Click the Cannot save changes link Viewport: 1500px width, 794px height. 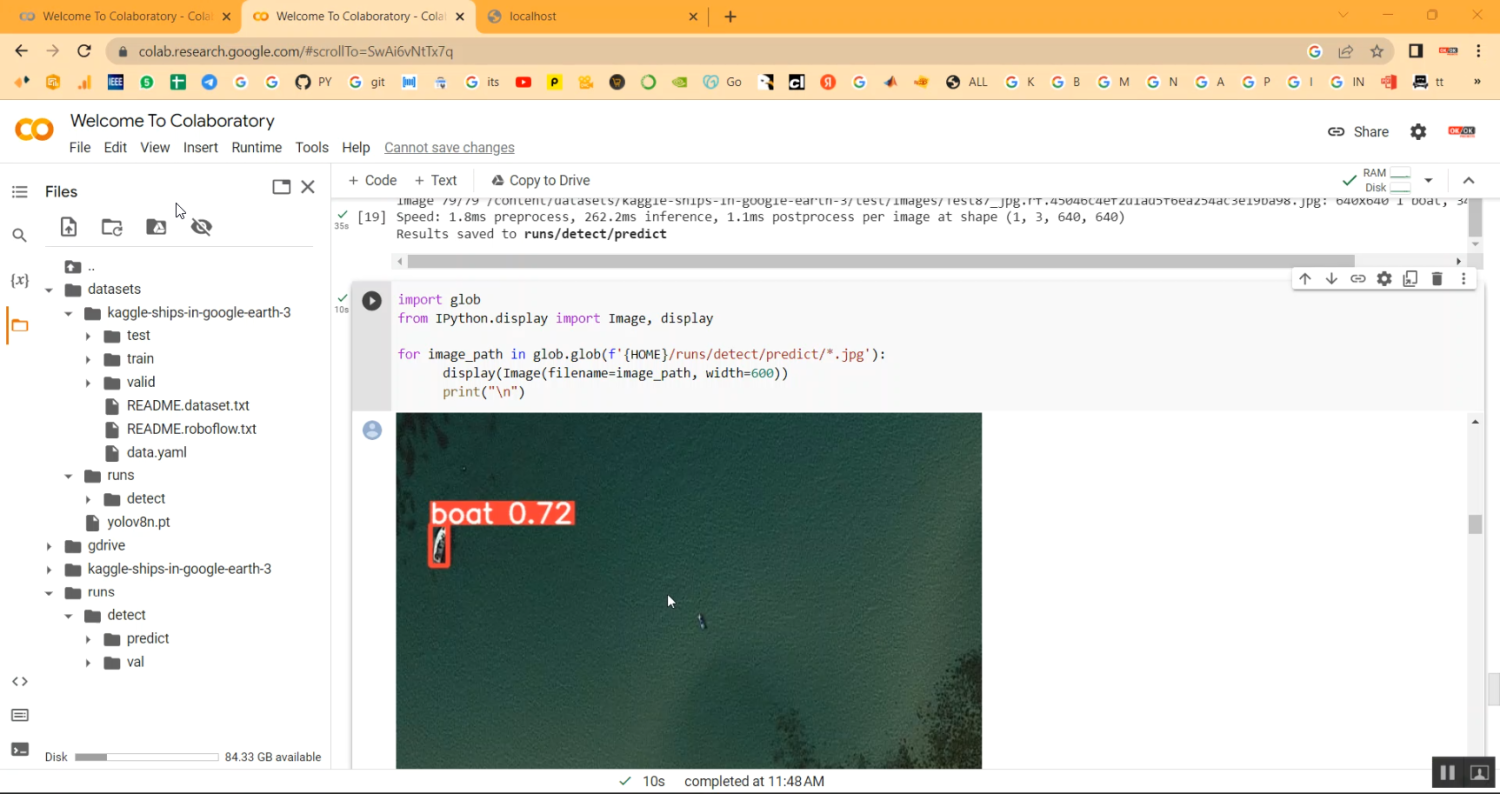point(449,147)
